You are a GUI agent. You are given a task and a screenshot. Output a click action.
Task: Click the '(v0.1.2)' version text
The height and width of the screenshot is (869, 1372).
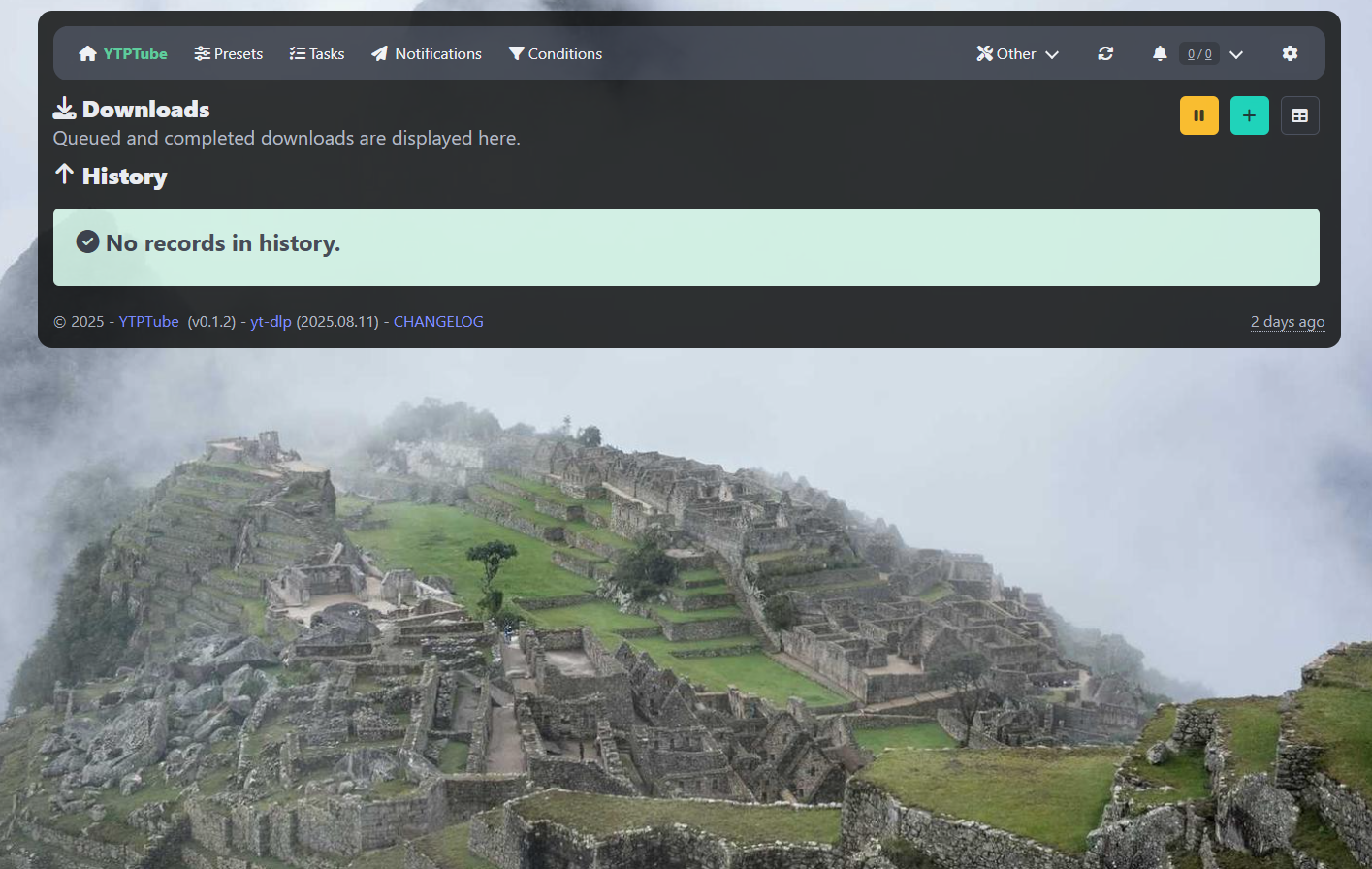tap(211, 321)
